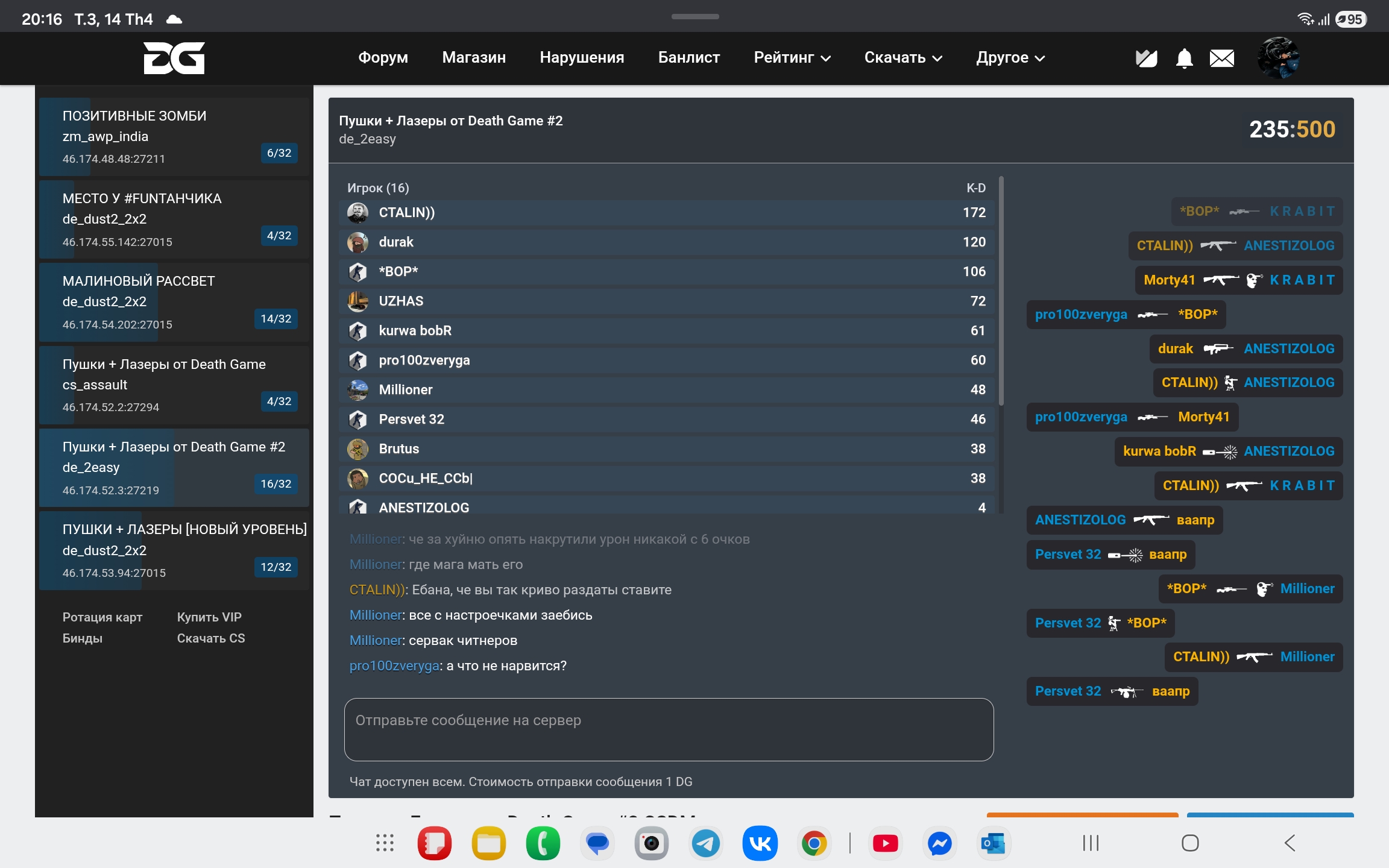The height and width of the screenshot is (868, 1389).
Task: Click the player list scrollbar
Action: click(x=1001, y=289)
